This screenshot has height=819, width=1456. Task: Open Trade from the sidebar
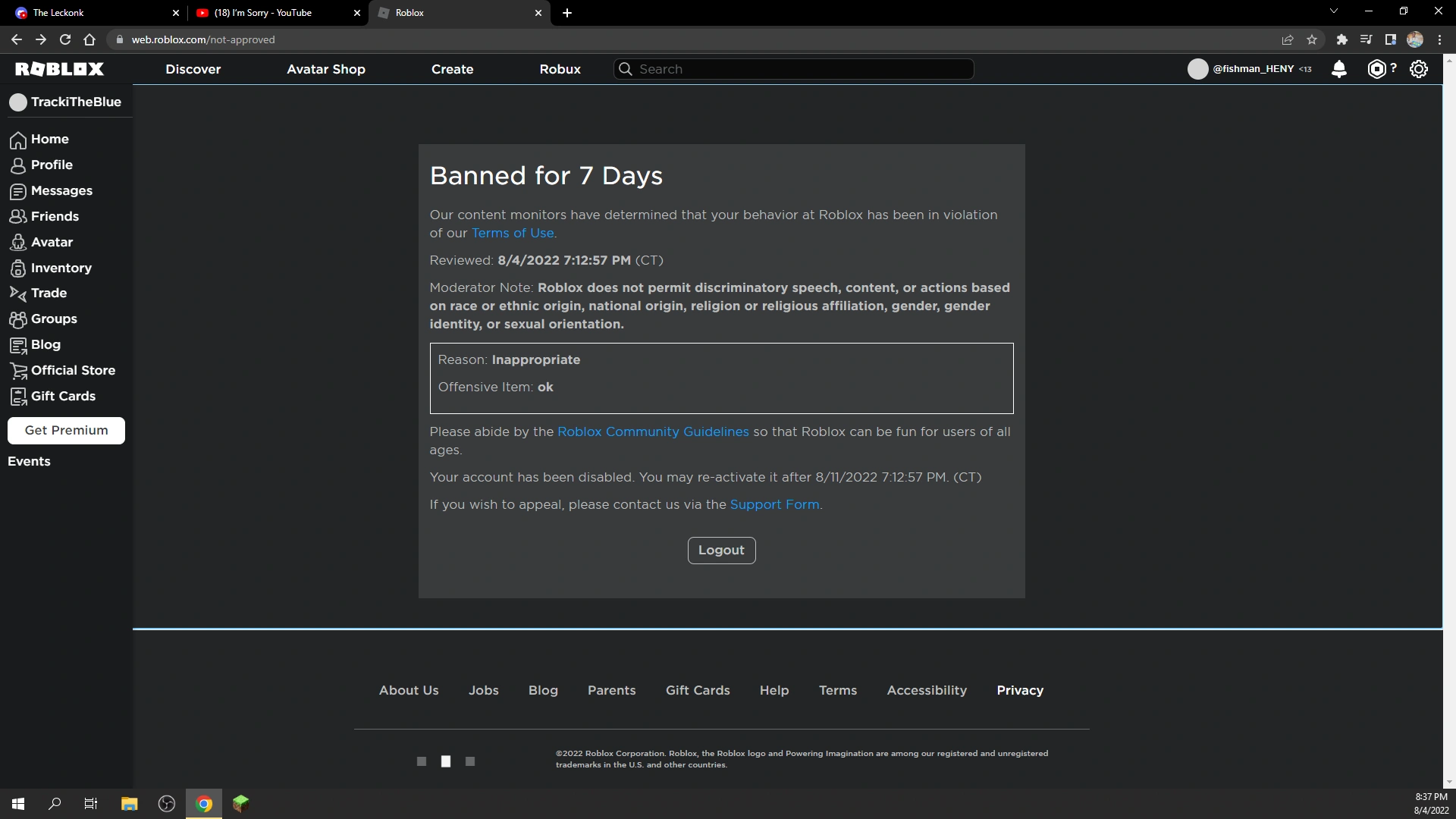pos(49,293)
